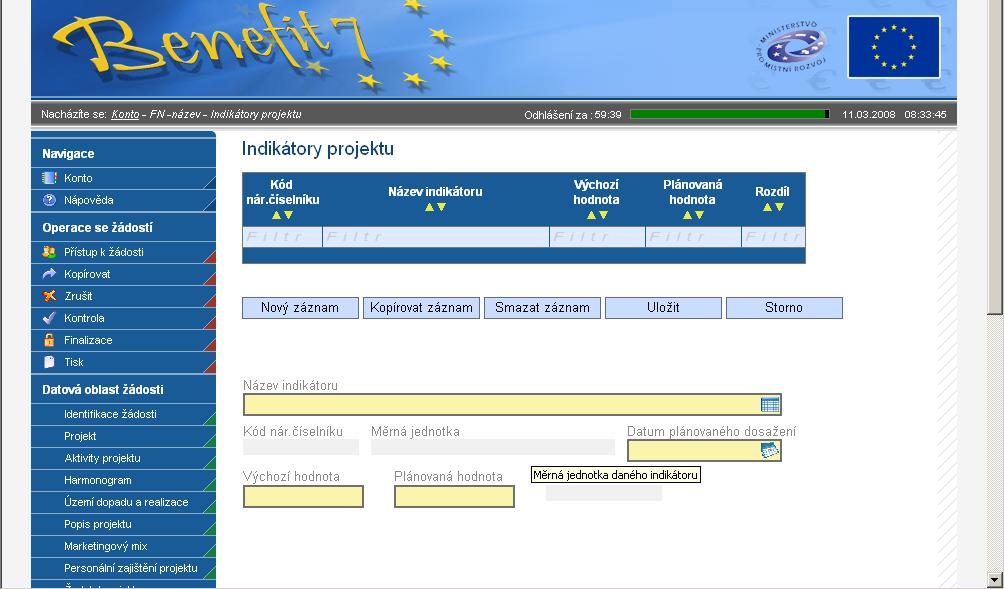
Task: Click the Plánovaná hodnota filter field
Action: pyautogui.click(x=694, y=237)
